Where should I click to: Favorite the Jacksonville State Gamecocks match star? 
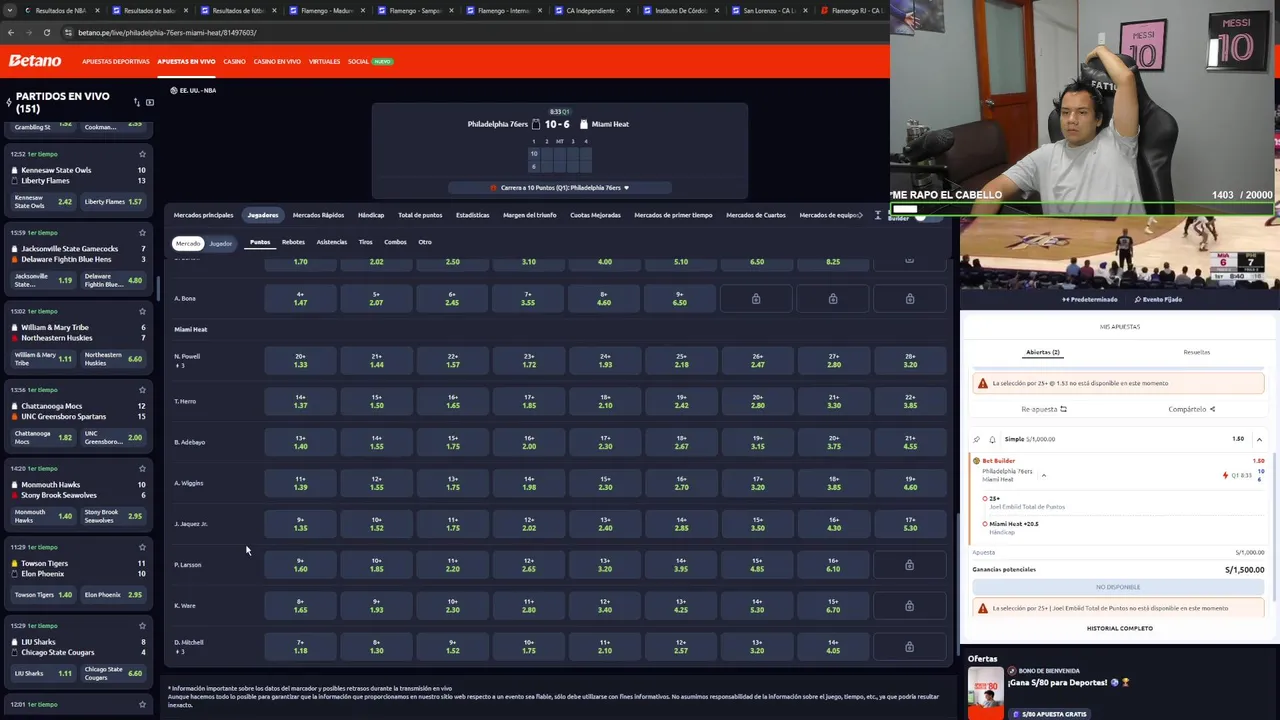pos(142,233)
